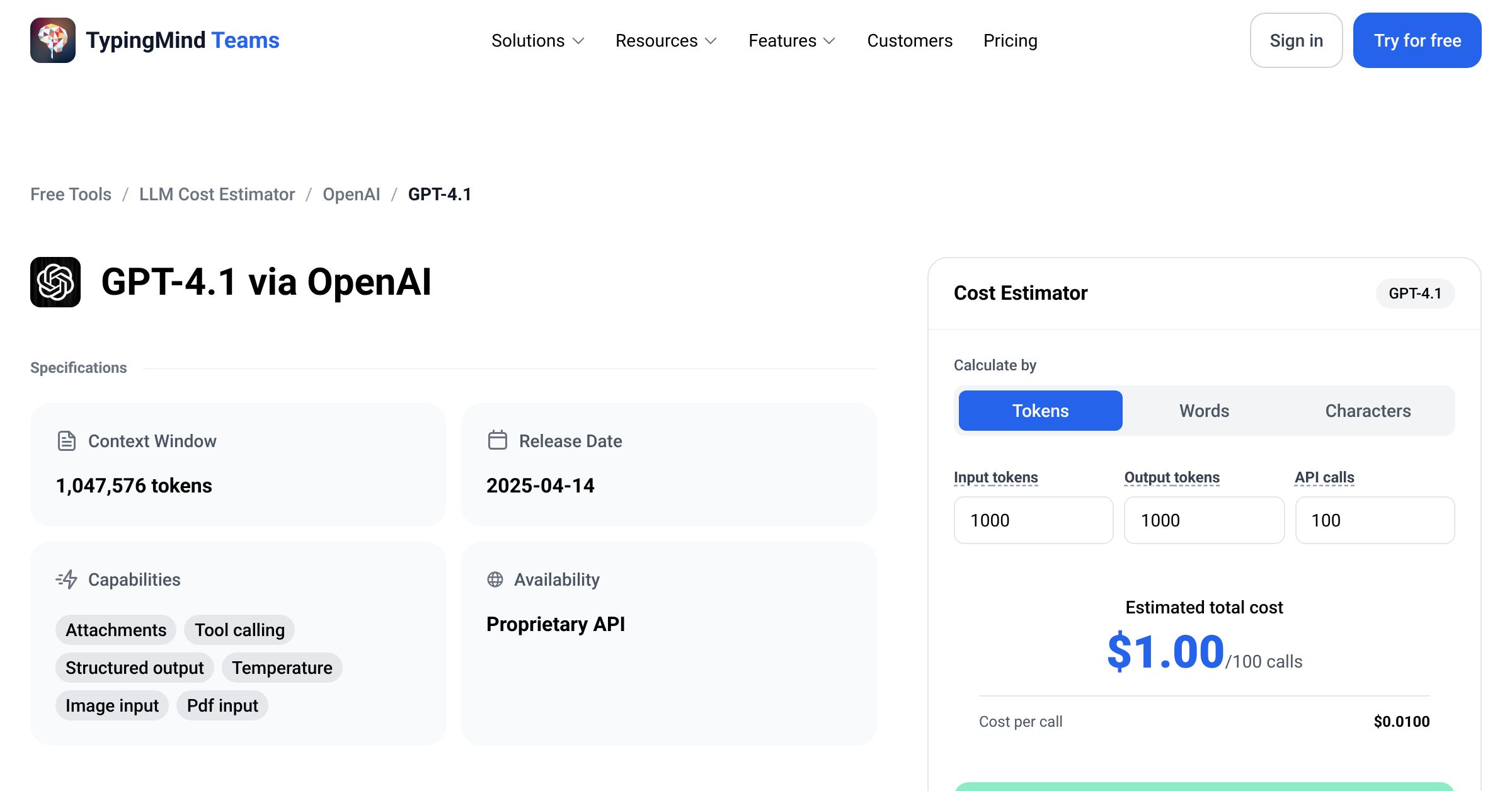The image size is (1512, 791).
Task: Click the Output tokens field
Action: coord(1205,520)
